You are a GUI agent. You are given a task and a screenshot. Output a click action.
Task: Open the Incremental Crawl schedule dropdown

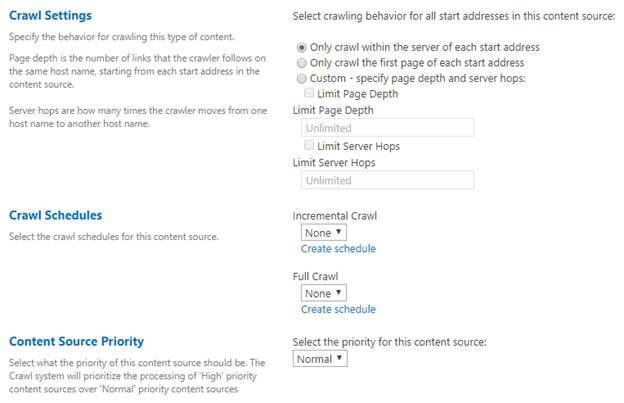[323, 232]
